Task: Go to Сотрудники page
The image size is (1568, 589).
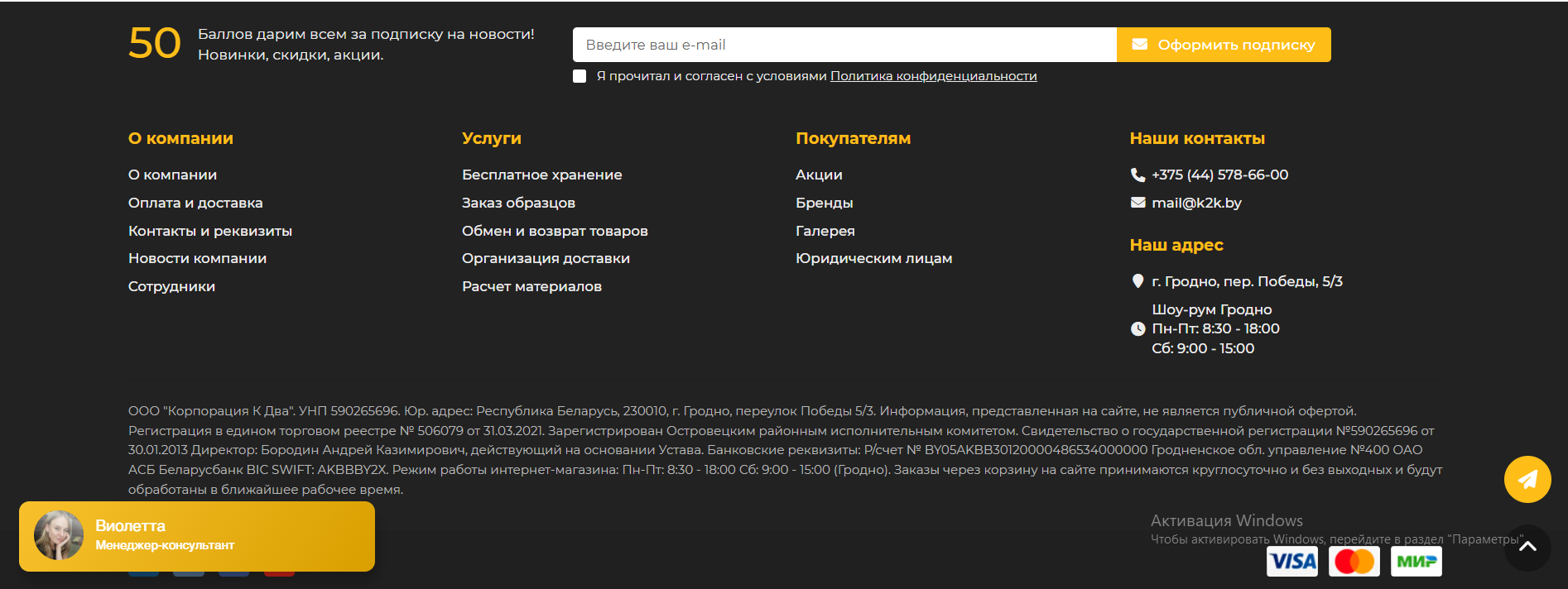Action: [171, 286]
